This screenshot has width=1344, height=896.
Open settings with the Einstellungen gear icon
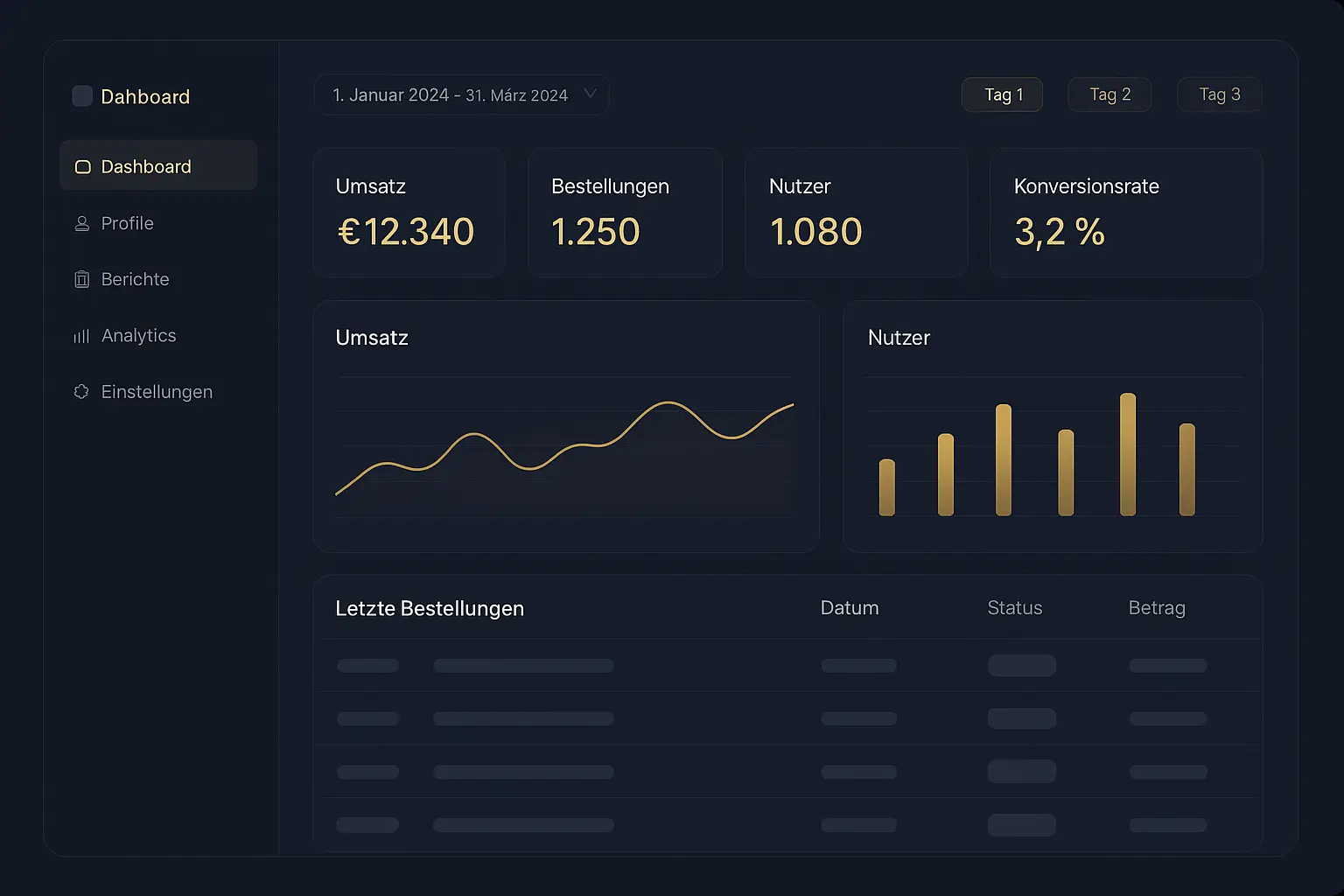click(x=82, y=391)
